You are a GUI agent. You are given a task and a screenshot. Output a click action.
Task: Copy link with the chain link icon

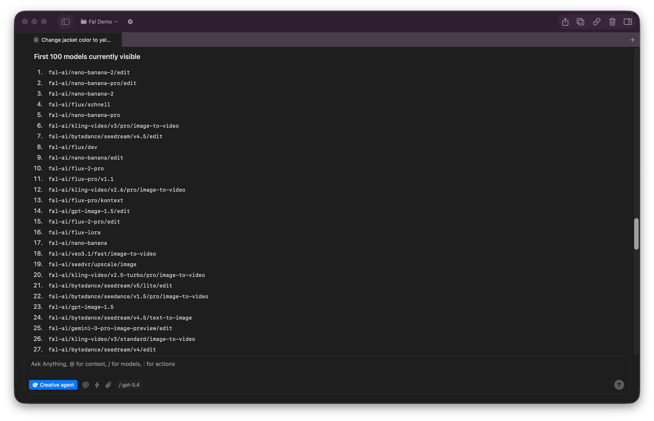coord(596,22)
